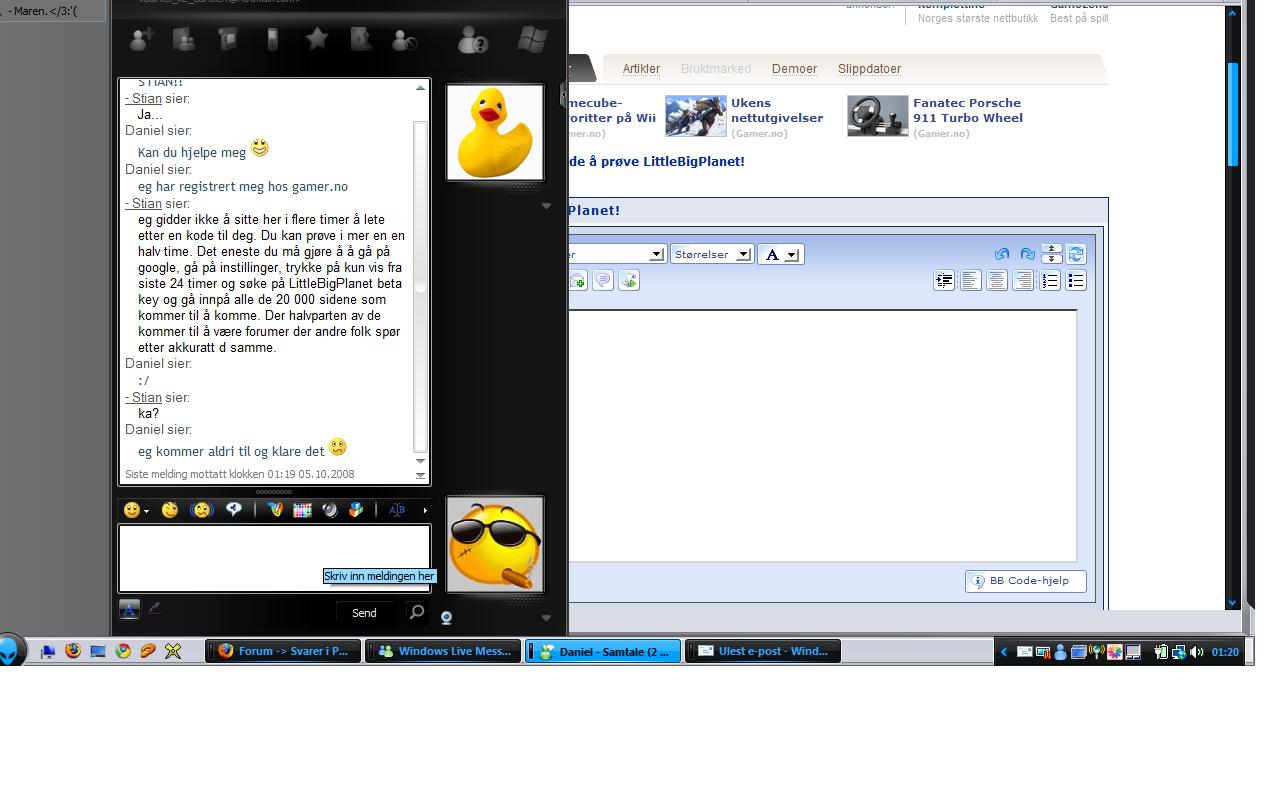1280x800 pixels.
Task: Insert a numbered list in the editor
Action: 1049,281
